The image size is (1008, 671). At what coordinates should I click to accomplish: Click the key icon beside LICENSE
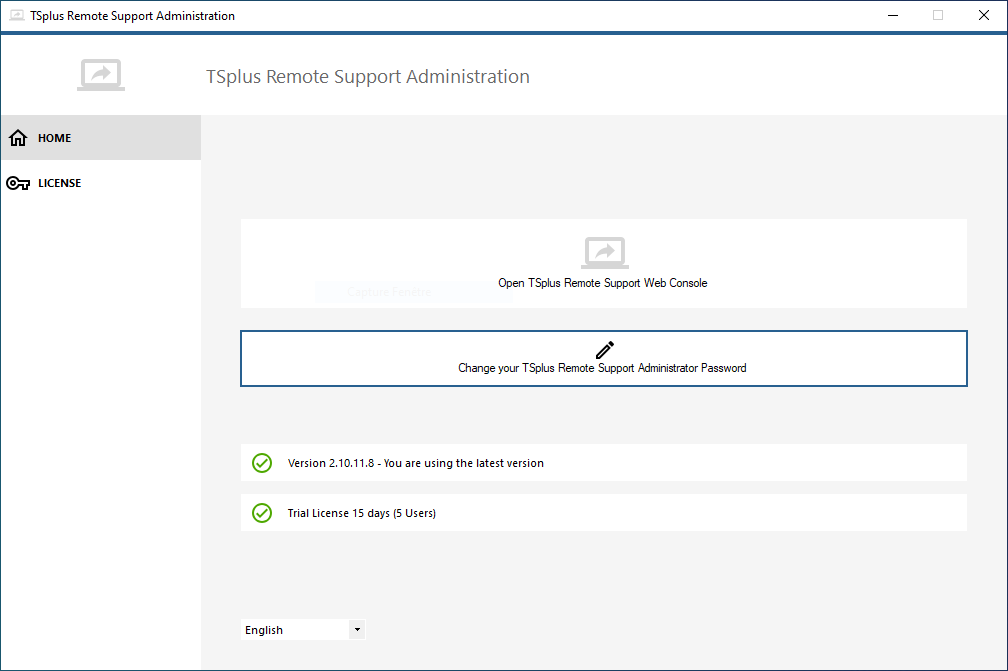point(17,182)
